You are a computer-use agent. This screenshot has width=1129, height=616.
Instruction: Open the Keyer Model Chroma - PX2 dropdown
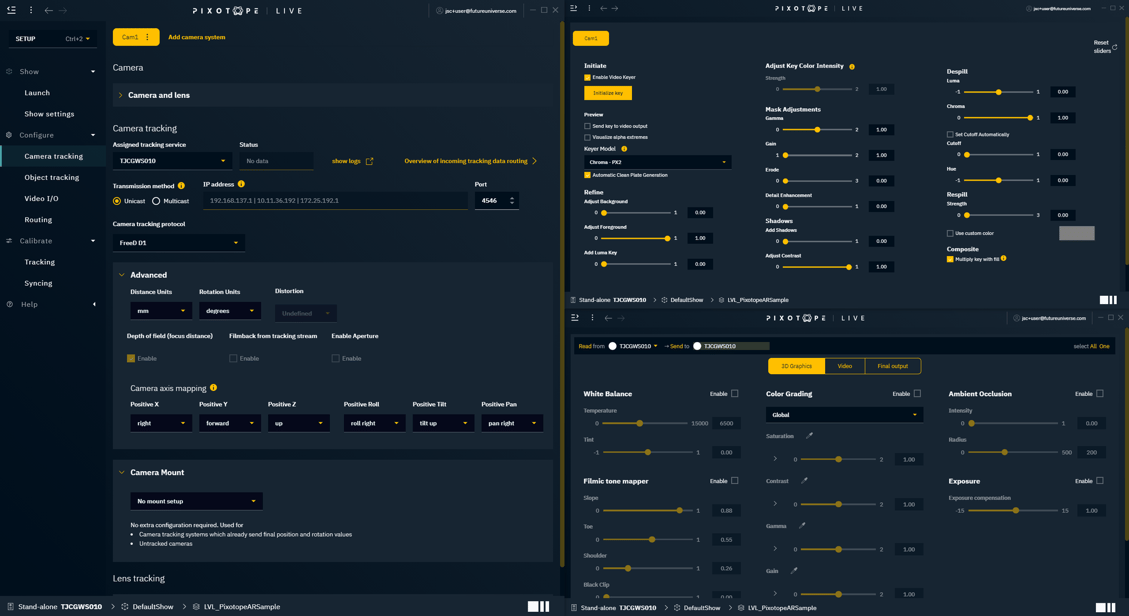[657, 163]
